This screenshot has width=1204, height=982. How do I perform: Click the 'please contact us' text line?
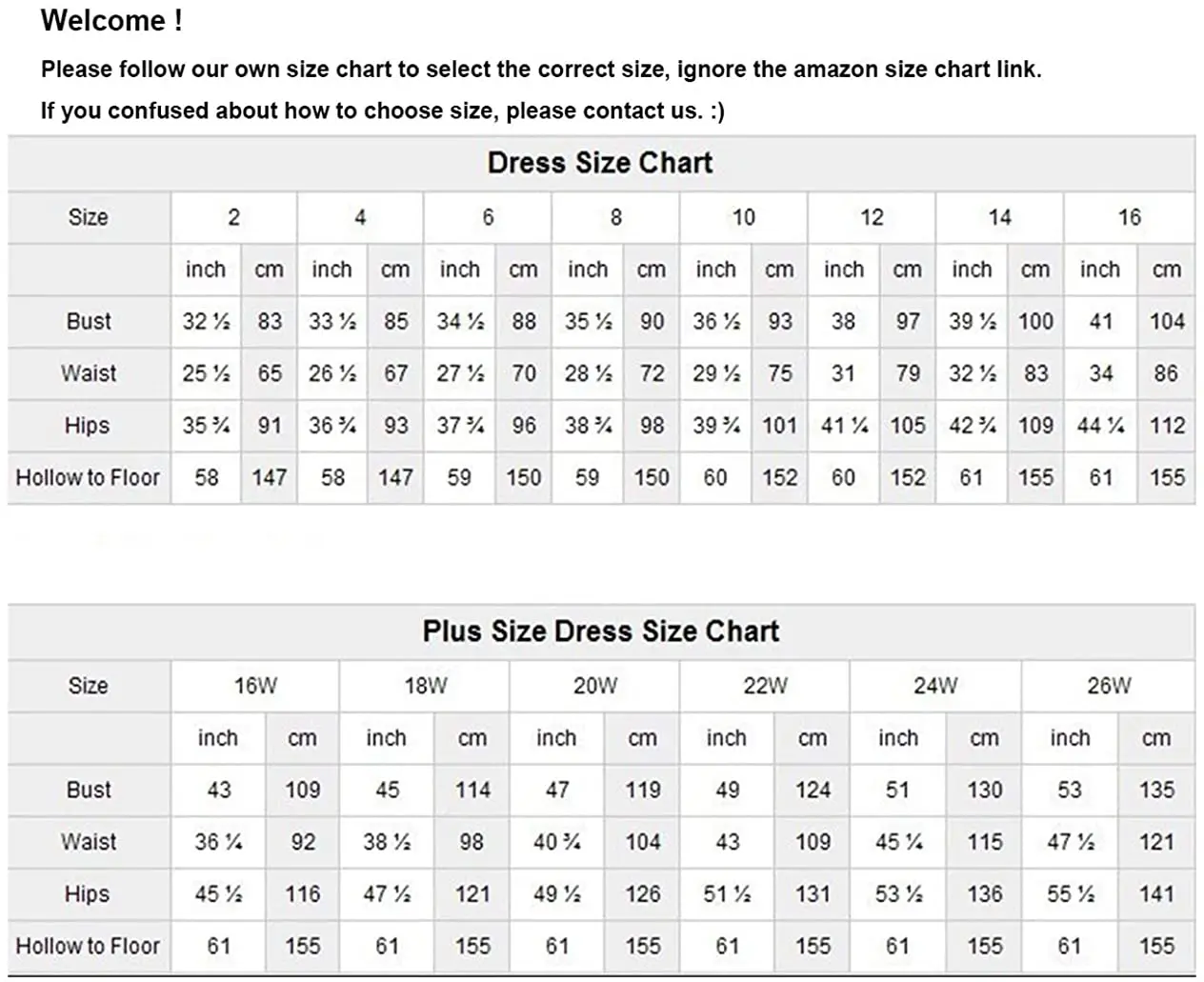tap(382, 110)
